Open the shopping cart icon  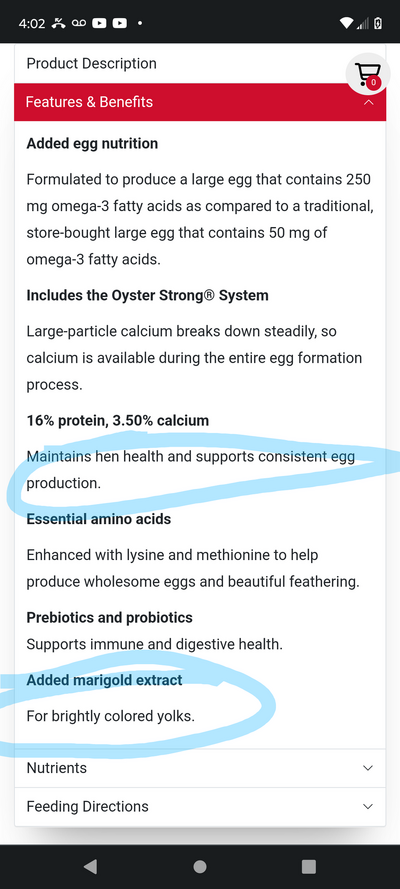pos(367,74)
